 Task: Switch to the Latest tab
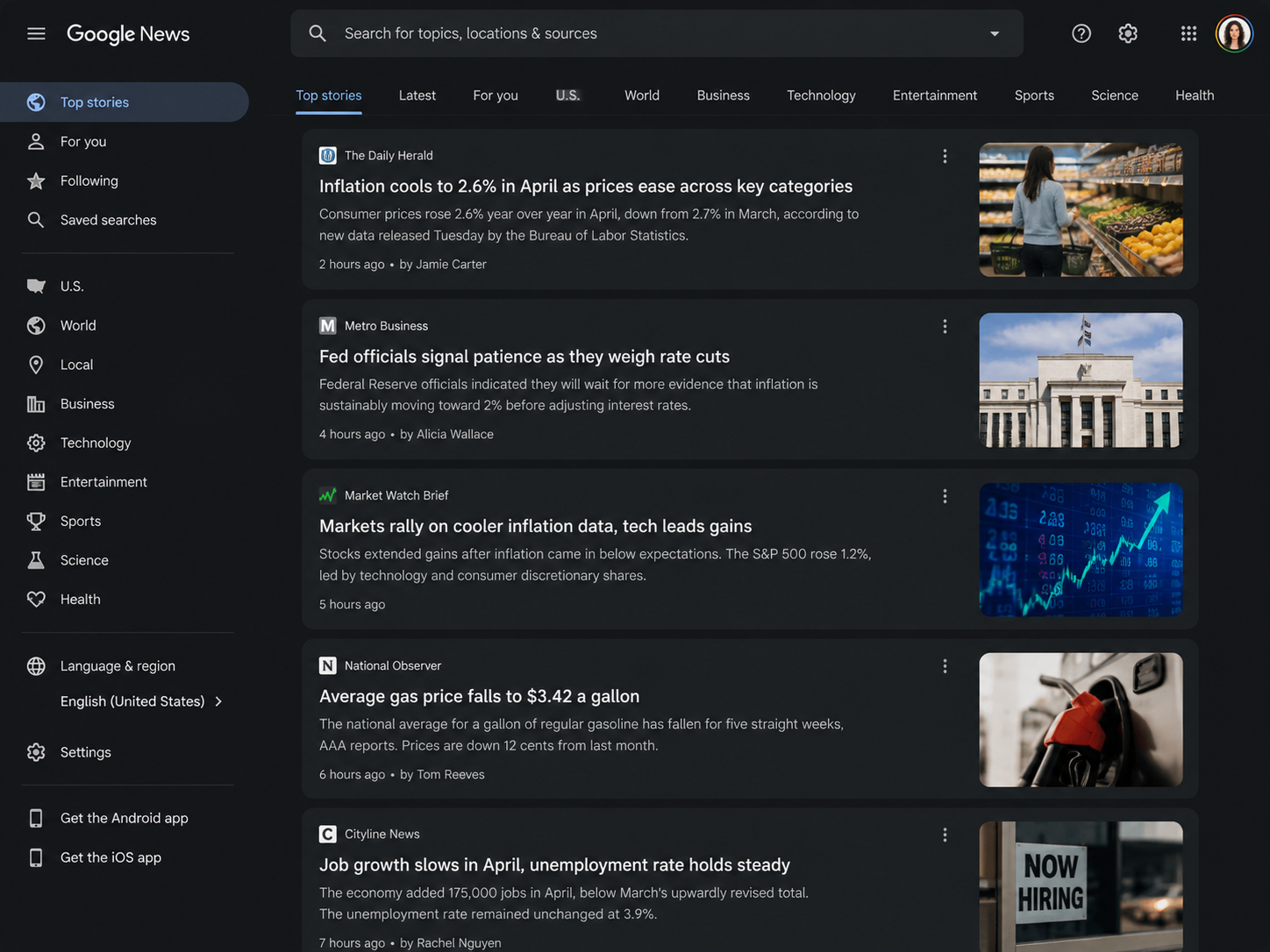(417, 96)
